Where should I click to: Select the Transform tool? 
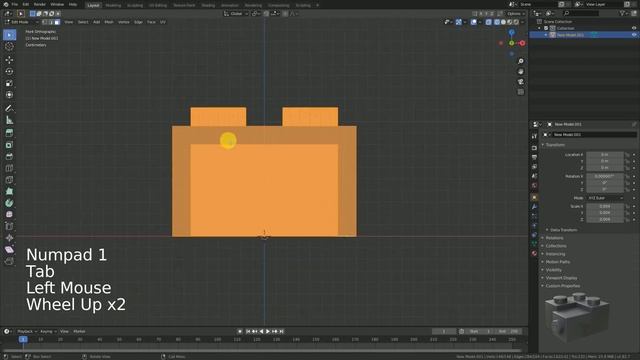9,95
